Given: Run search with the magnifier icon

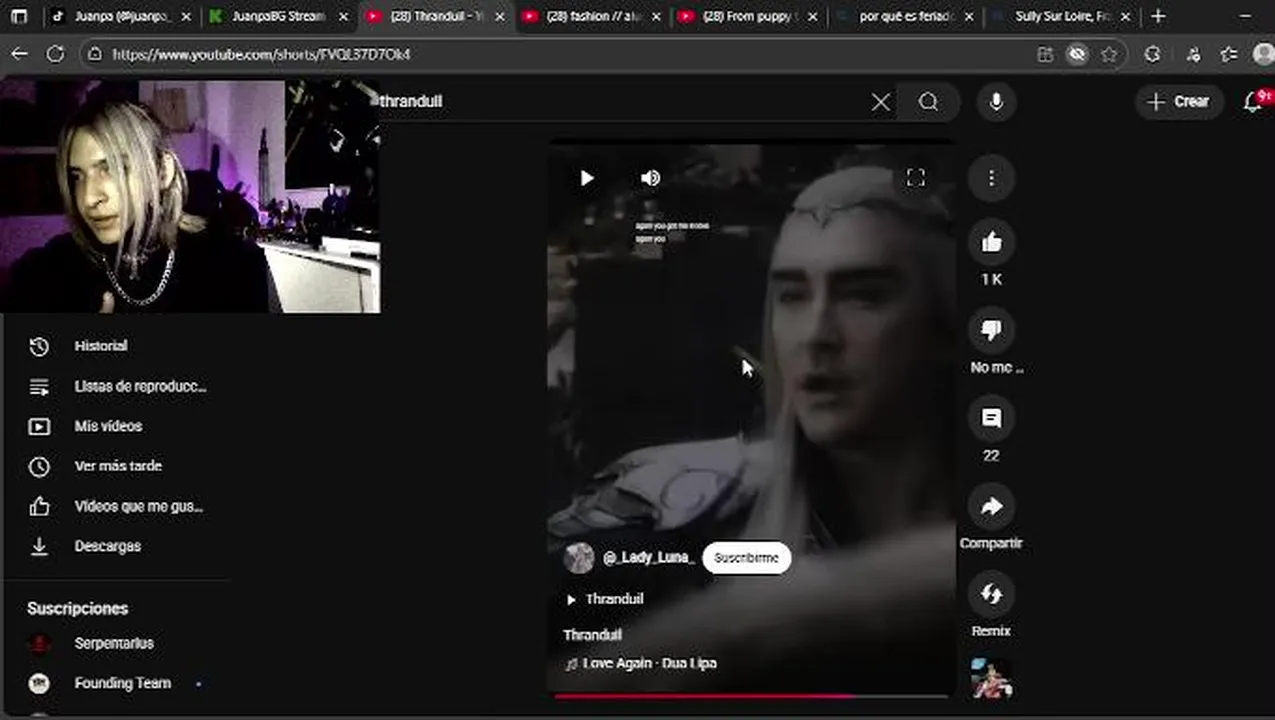Looking at the screenshot, I should pyautogui.click(x=928, y=102).
